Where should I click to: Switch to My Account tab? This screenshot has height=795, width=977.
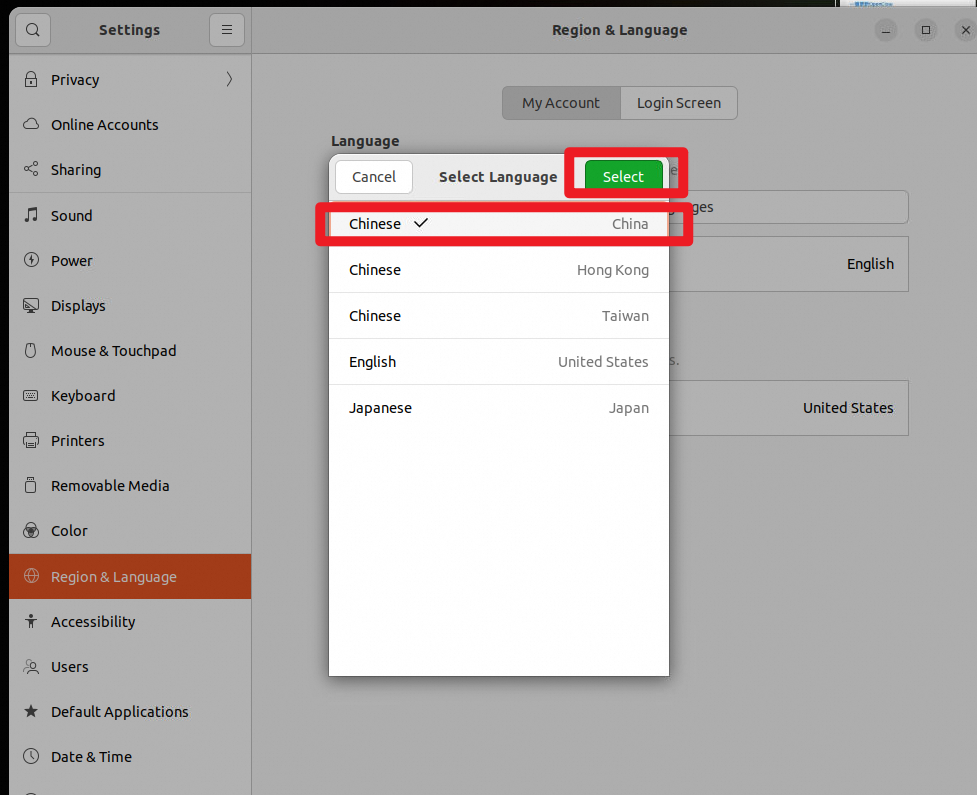click(561, 103)
